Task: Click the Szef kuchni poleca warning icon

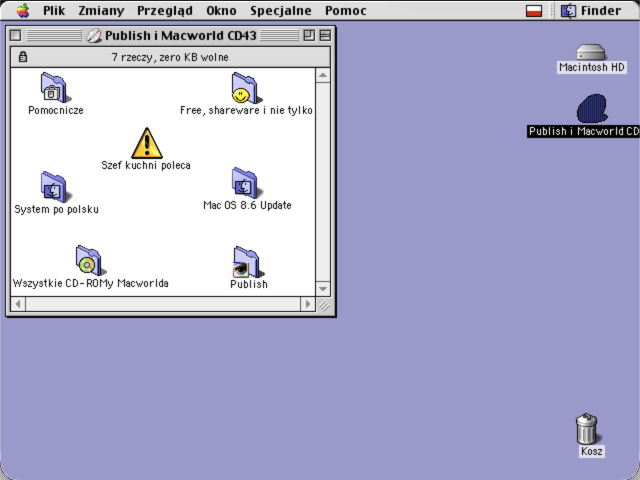Action: 147,143
